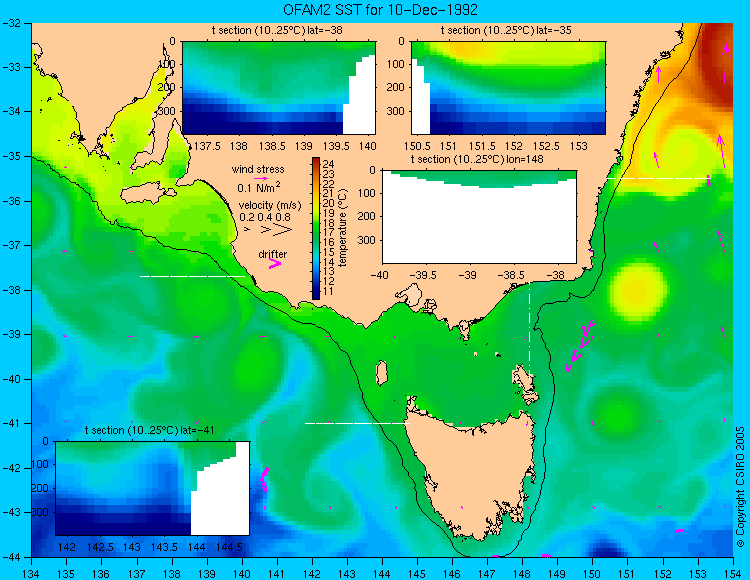Click the white dashed section line at lat -41
The image size is (750, 580).
point(357,423)
